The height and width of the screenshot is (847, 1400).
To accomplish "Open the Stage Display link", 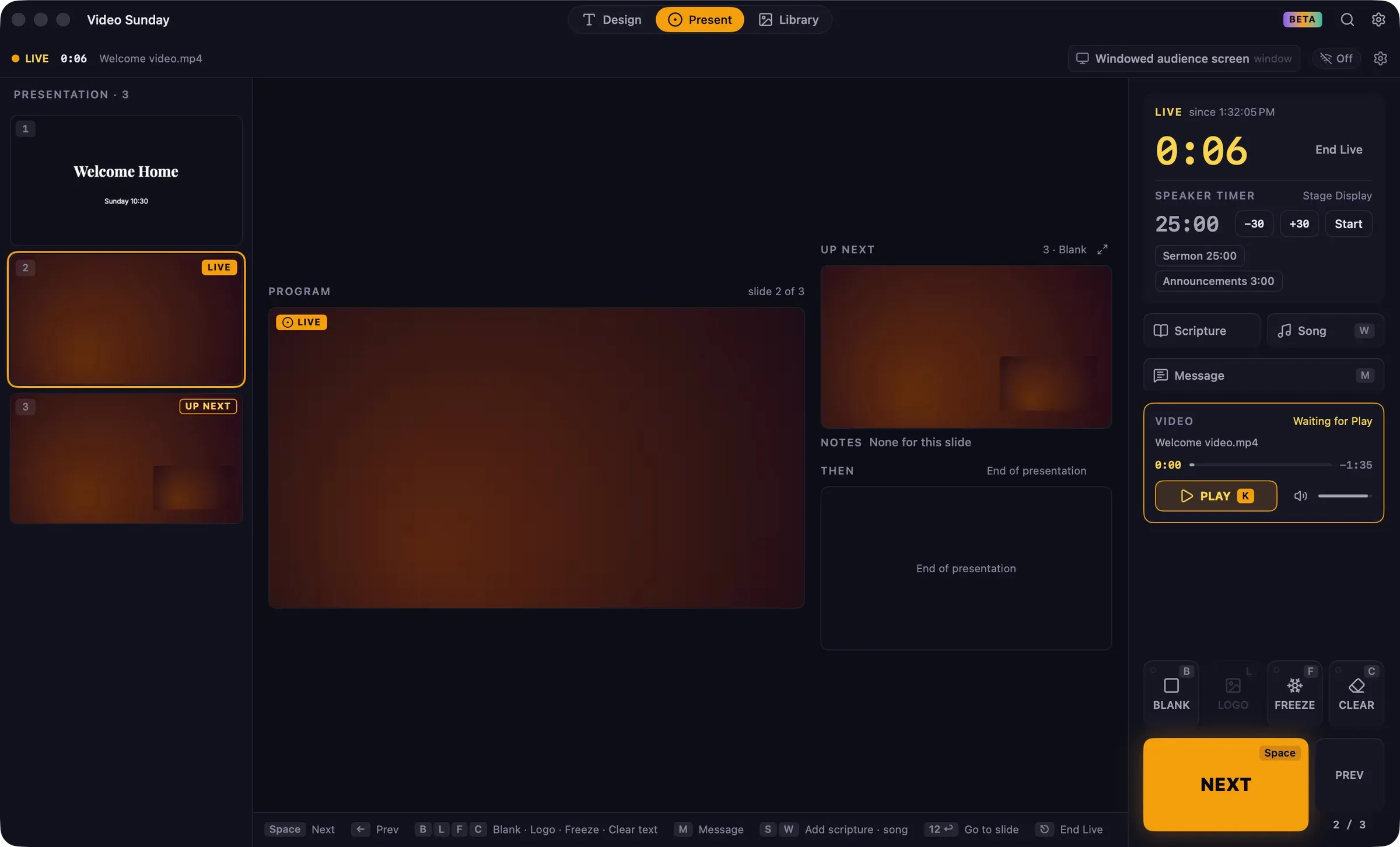I will pos(1337,195).
